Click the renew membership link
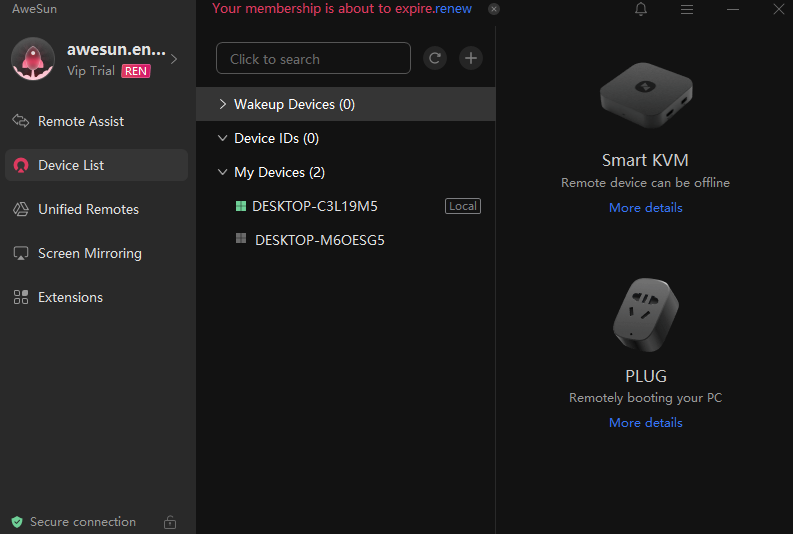This screenshot has height=534, width=793. coord(453,9)
